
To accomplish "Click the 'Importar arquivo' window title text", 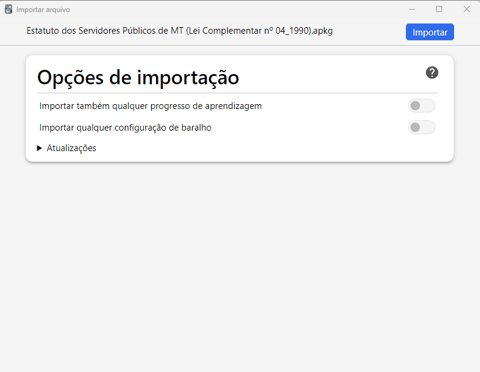I will 43,10.
